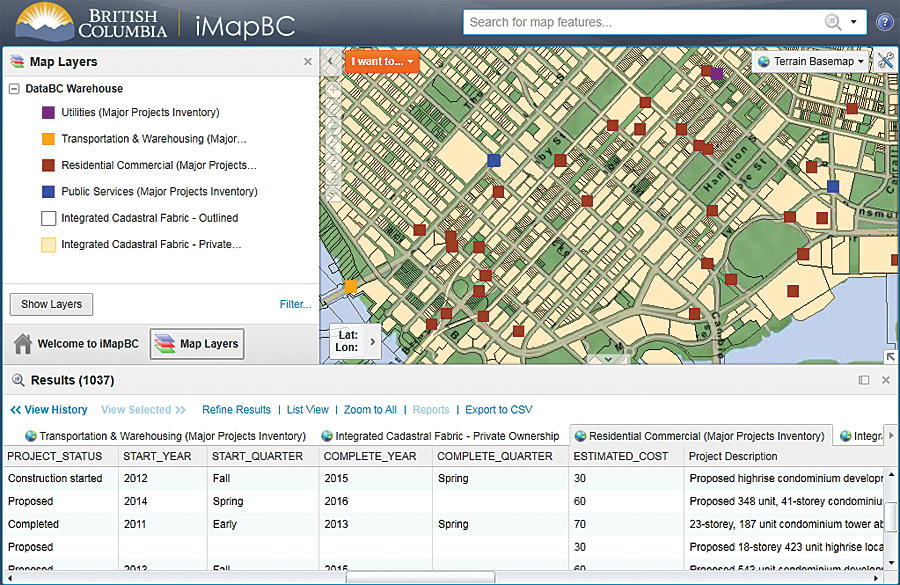900x585 pixels.
Task: Collapse the left panel with the arrow
Action: [330, 61]
